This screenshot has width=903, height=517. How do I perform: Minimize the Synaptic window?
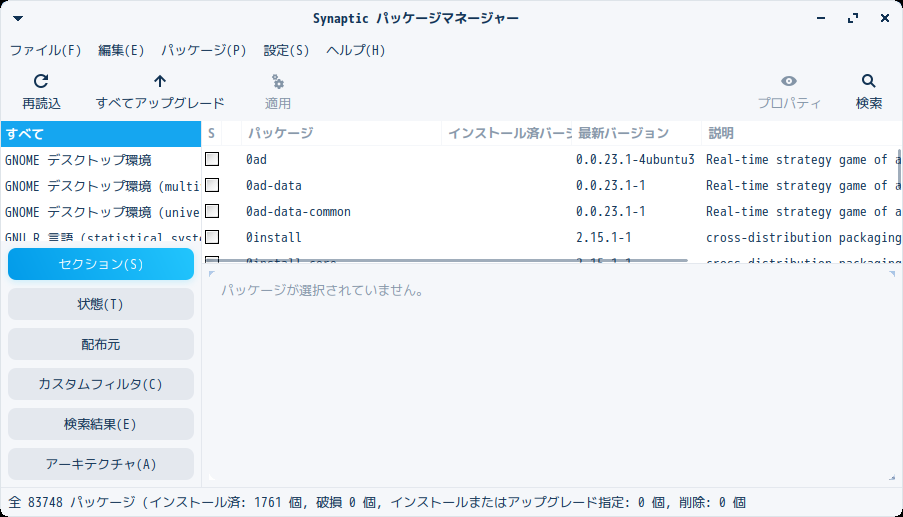pyautogui.click(x=821, y=18)
